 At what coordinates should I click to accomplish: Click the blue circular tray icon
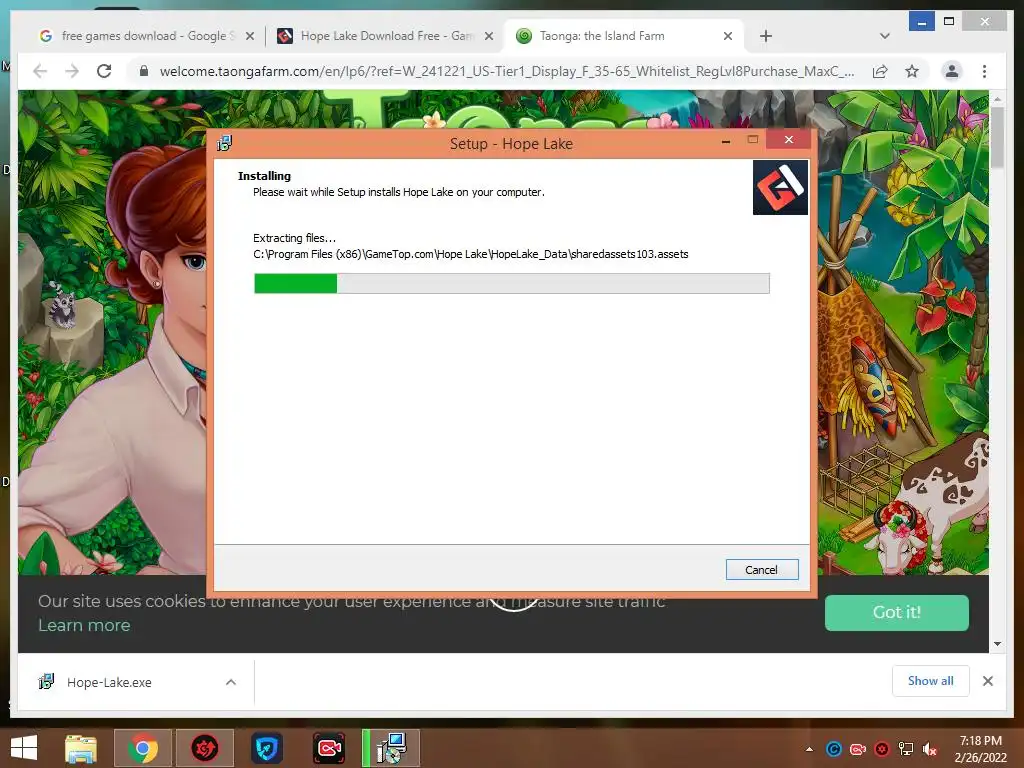[x=833, y=749]
